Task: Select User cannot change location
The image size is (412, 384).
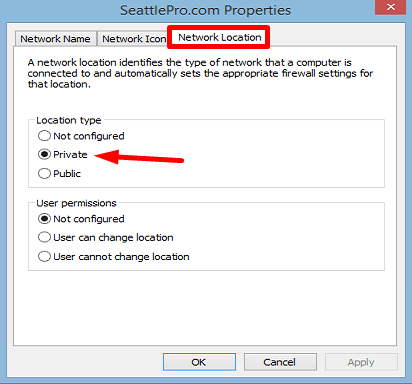Action: point(114,257)
